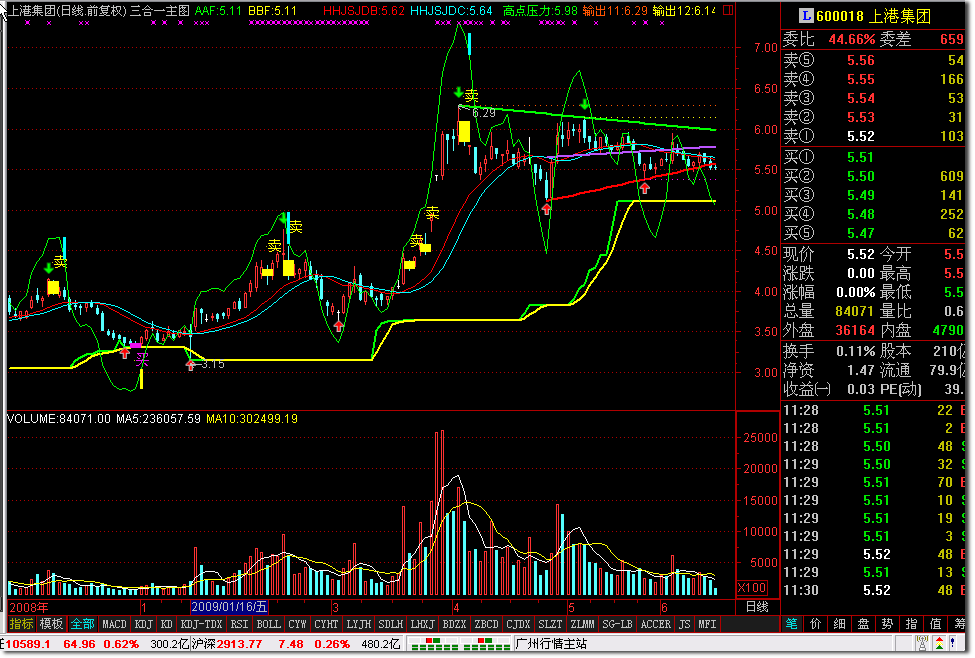The height and width of the screenshot is (658, 975).
Task: Select the 指 tab in right panel
Action: 911,624
